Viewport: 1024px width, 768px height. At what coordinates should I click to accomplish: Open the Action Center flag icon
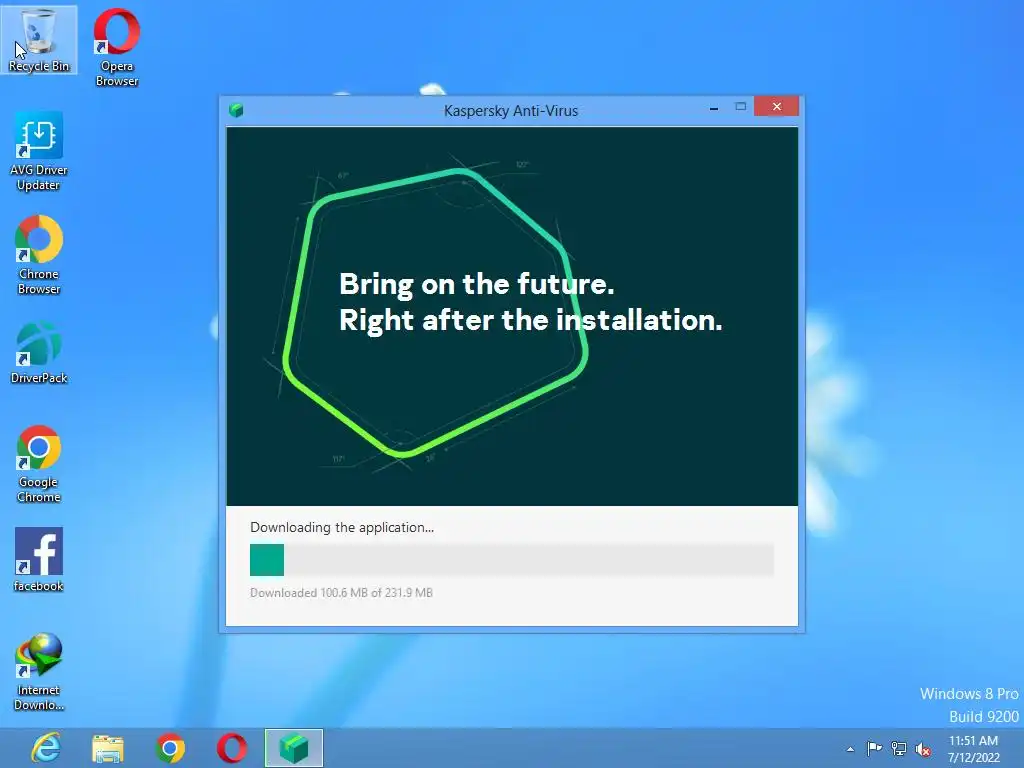point(874,748)
